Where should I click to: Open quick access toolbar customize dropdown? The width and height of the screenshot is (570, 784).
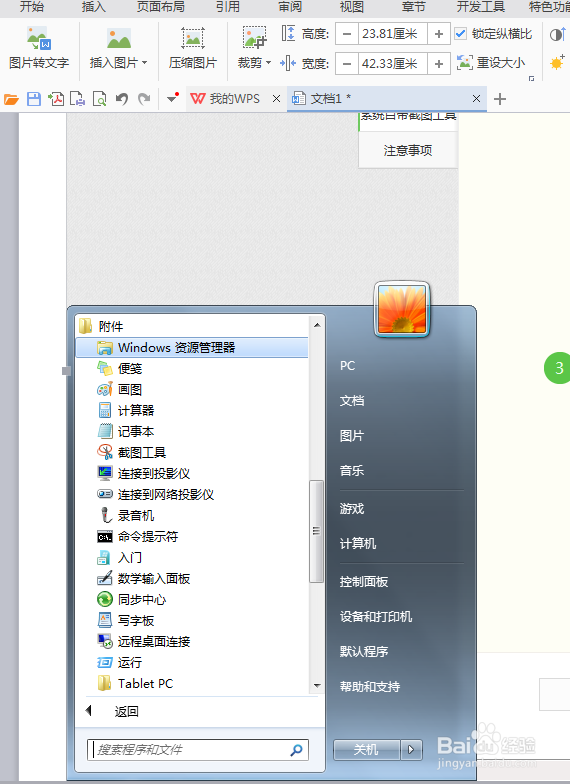click(x=172, y=98)
